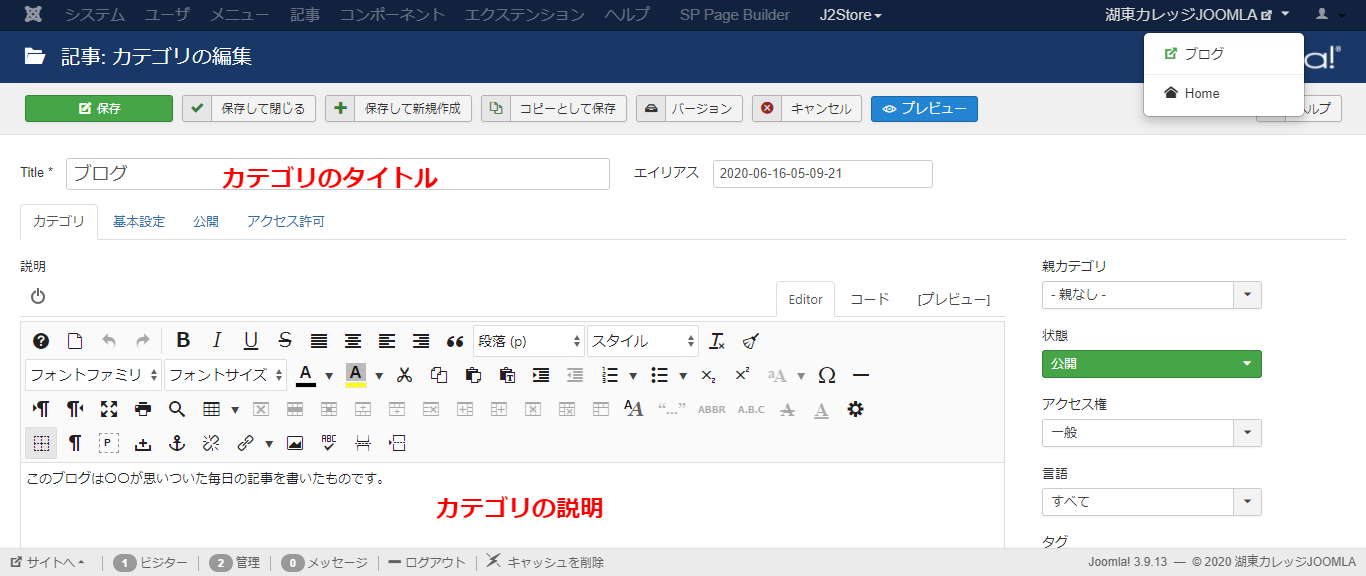Image resolution: width=1366 pixels, height=576 pixels.
Task: Open the フォントサイズ dropdown
Action: (x=225, y=375)
